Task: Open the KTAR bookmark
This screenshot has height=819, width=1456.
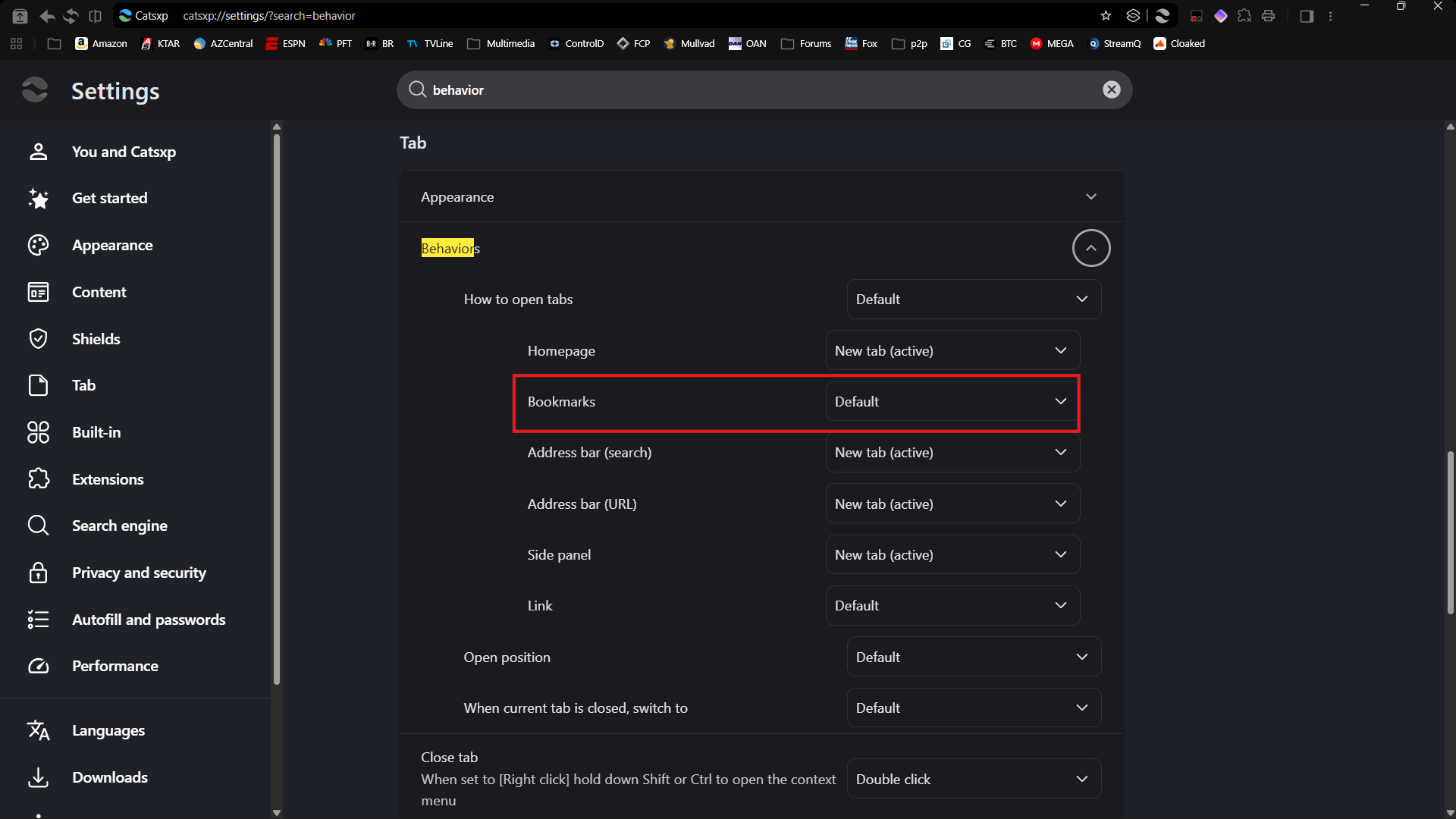Action: tap(160, 44)
